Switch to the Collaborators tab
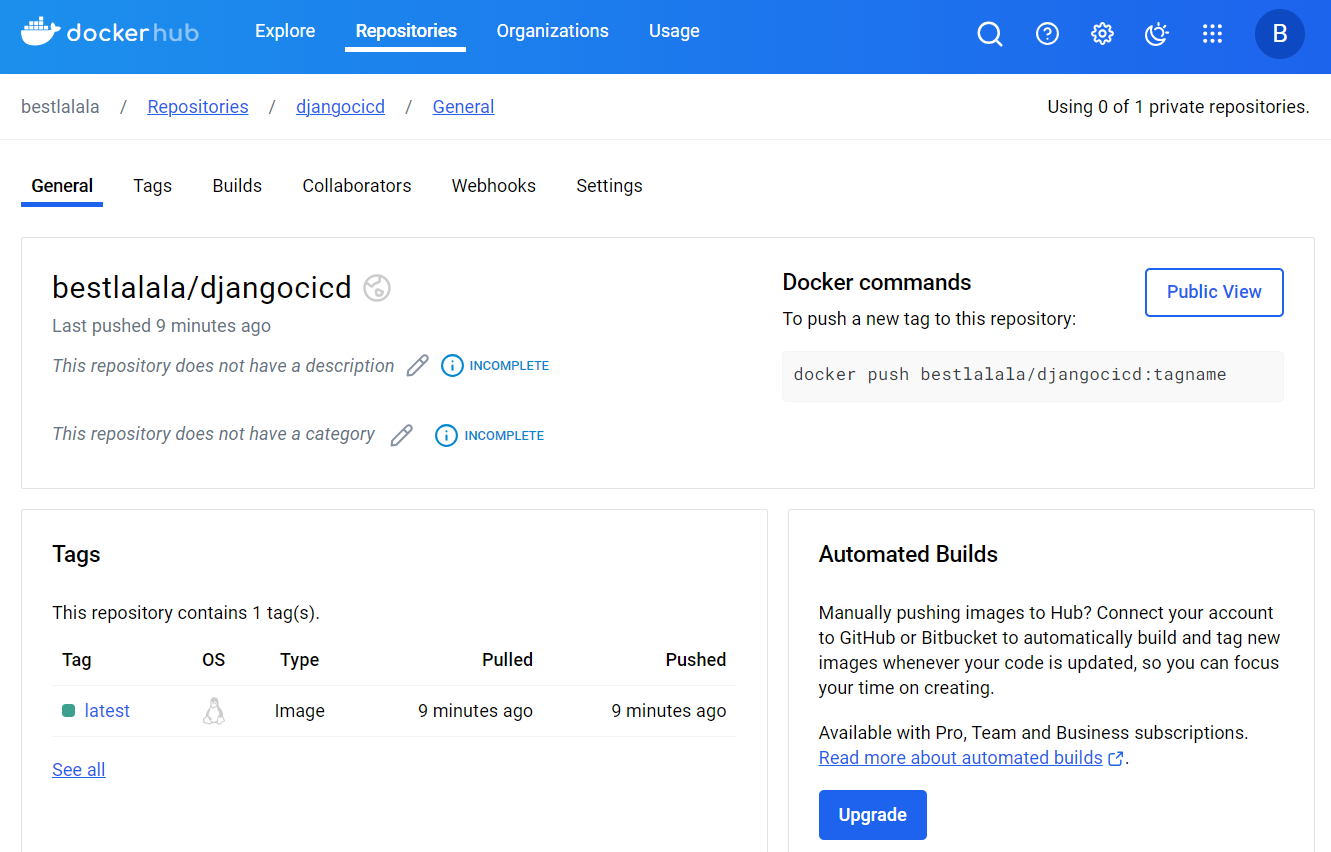The image size is (1331, 852). click(357, 186)
